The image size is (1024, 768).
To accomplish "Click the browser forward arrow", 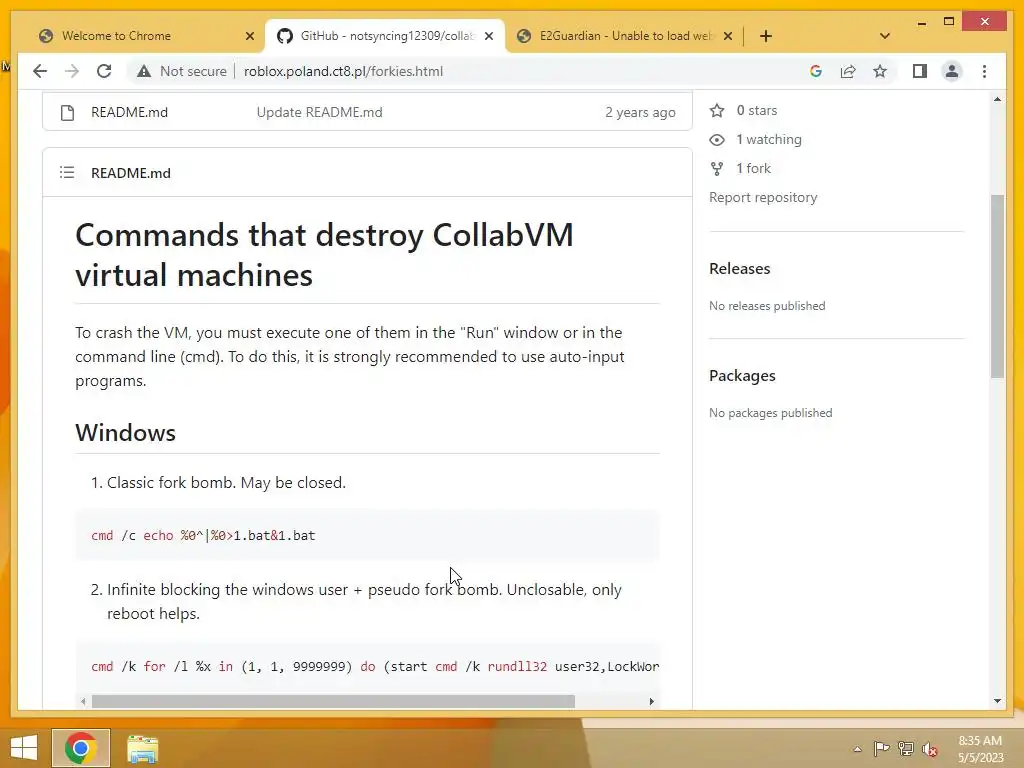I will 72,71.
